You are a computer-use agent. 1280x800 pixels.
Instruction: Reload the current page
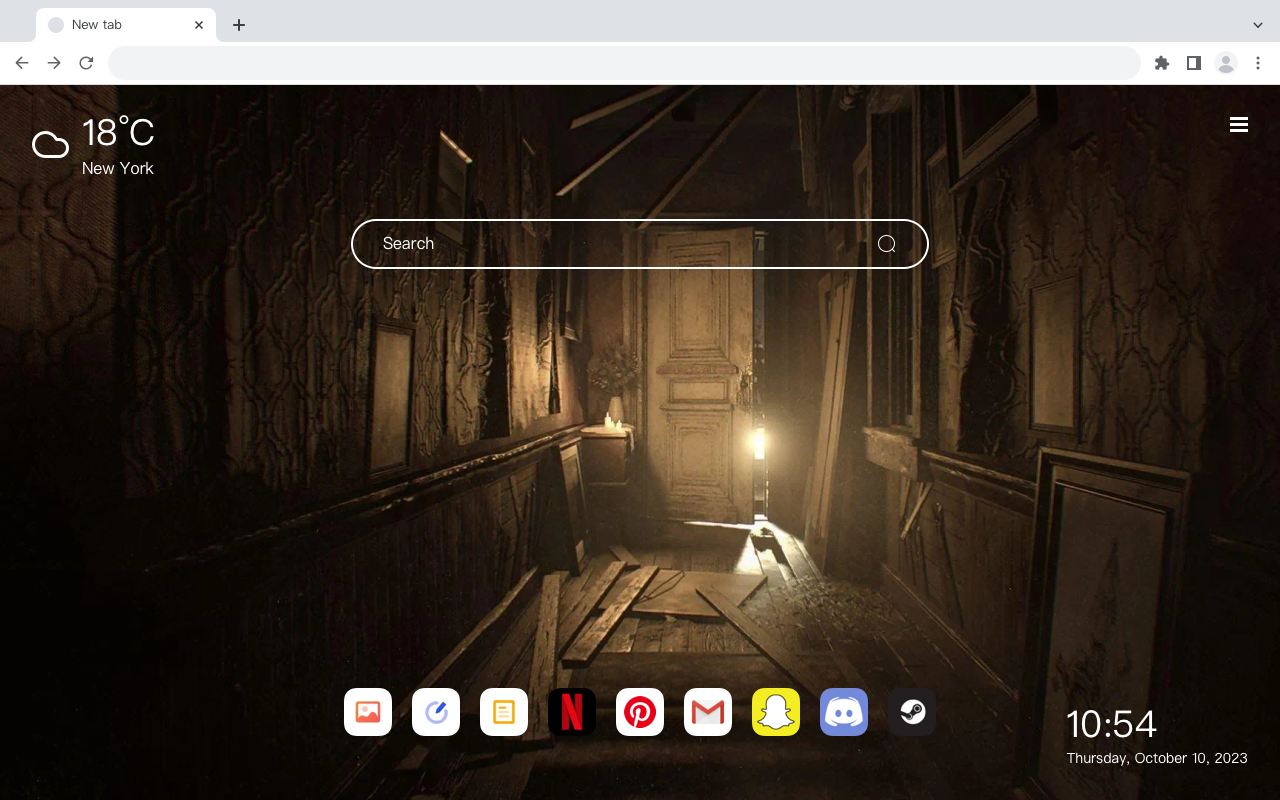point(86,63)
